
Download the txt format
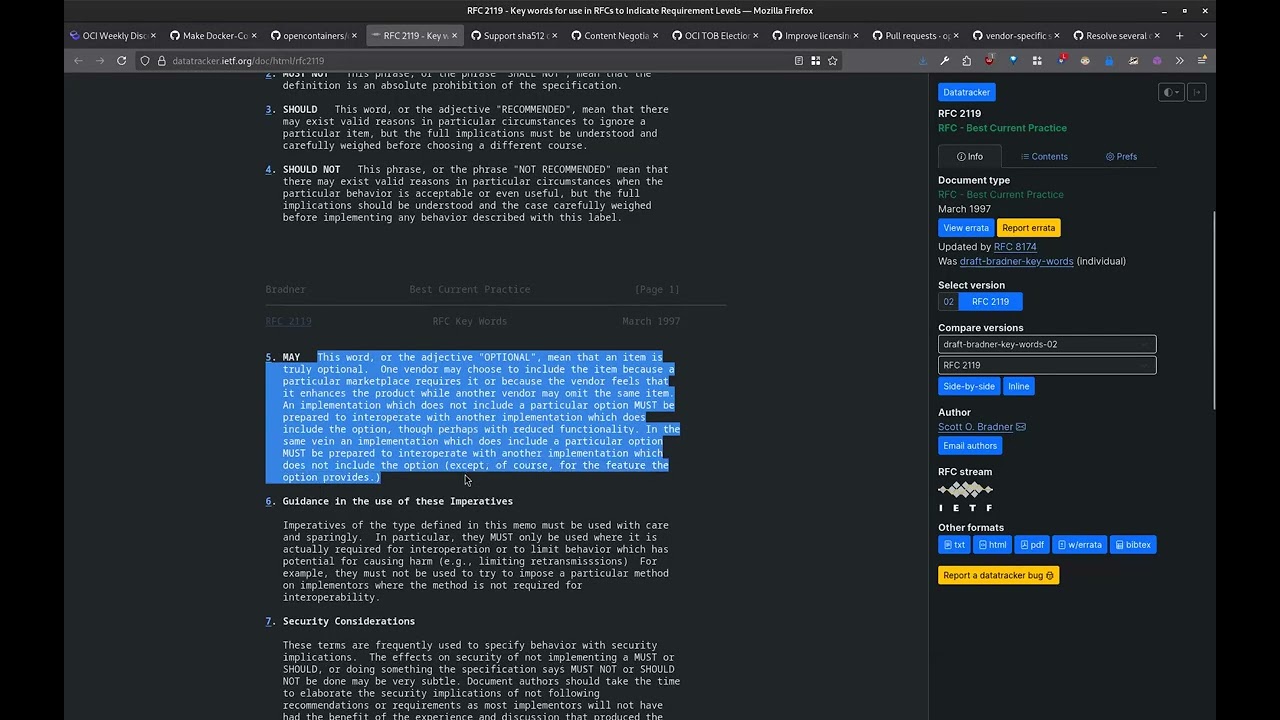(954, 545)
